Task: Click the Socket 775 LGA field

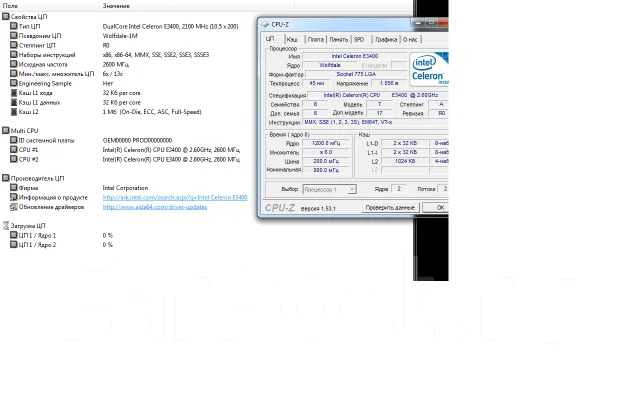Action: pyautogui.click(x=356, y=74)
